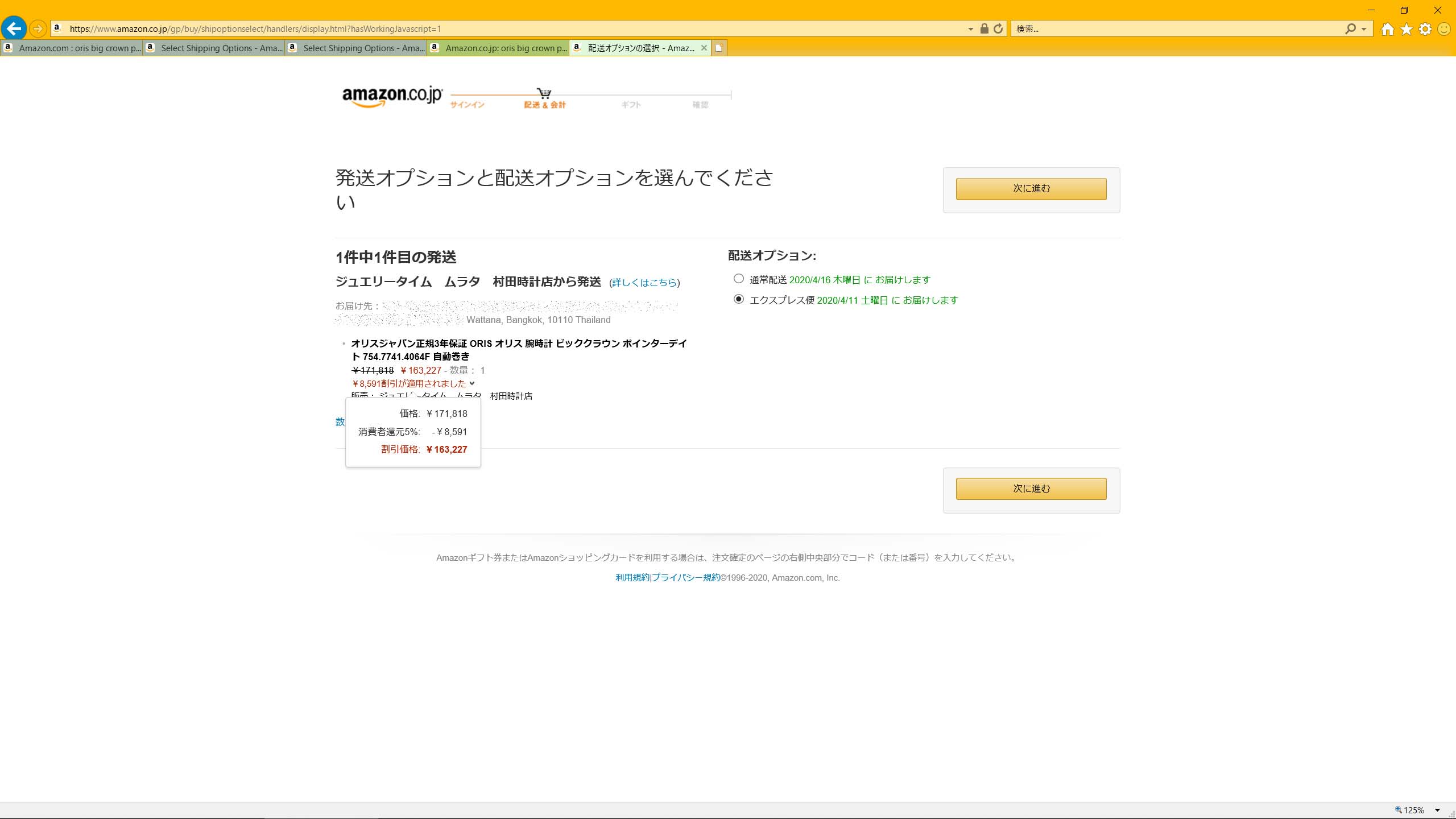1456x819 pixels.
Task: Click the '配送オプション:' heading
Action: (772, 256)
